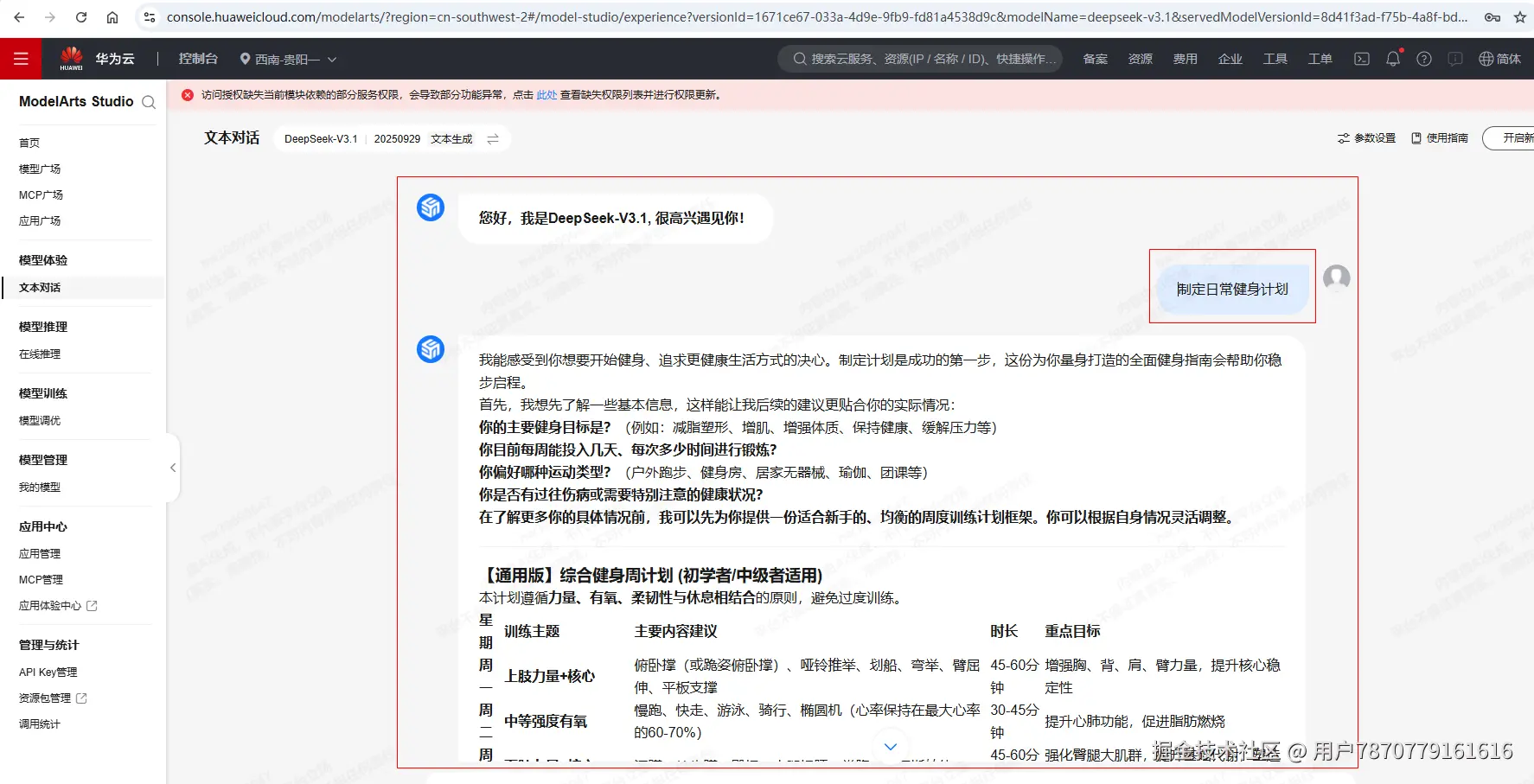Reload the current page
Viewport: 1534px width, 784px height.
click(81, 17)
